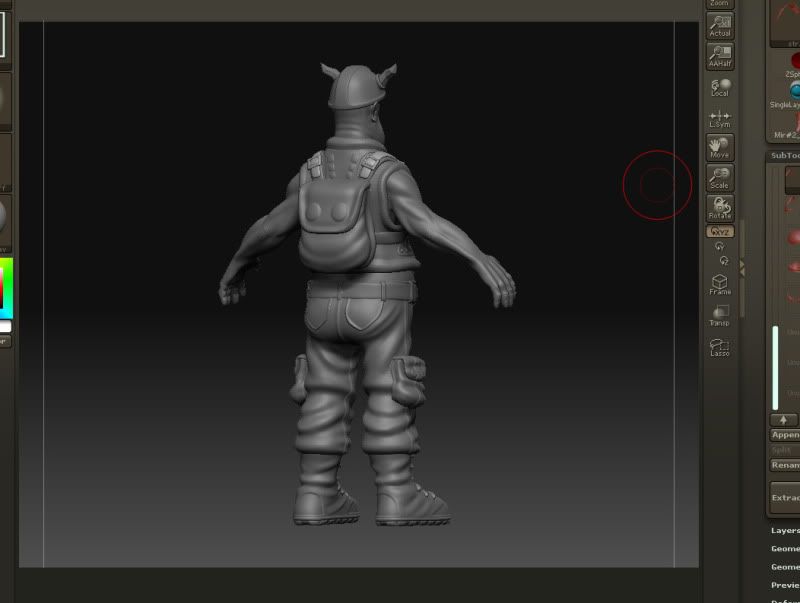
Task: Switch rotation to Y axis only
Action: (720, 246)
